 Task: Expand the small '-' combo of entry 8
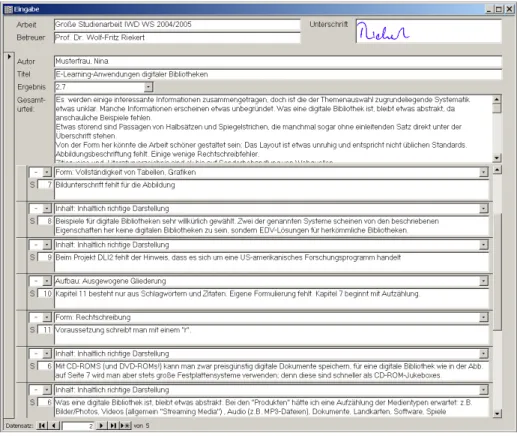coord(47,208)
